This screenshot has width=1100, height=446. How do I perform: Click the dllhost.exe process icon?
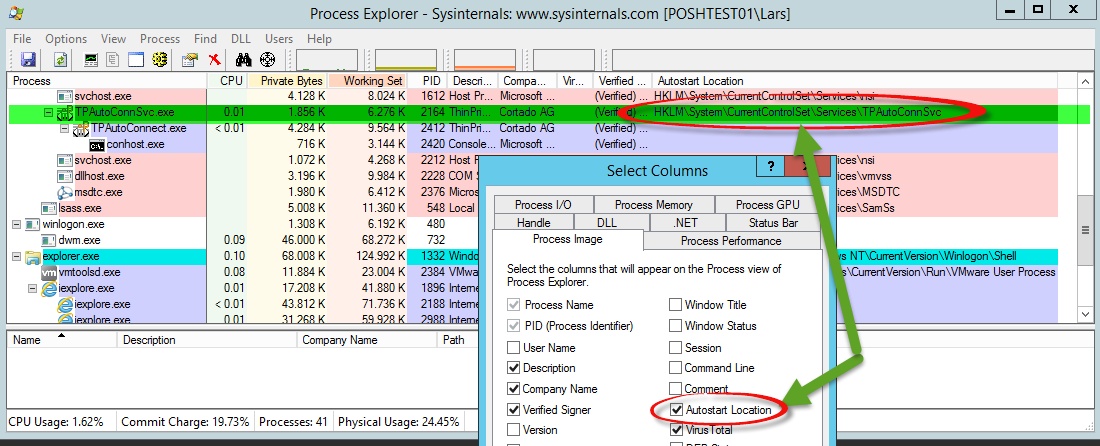click(65, 176)
